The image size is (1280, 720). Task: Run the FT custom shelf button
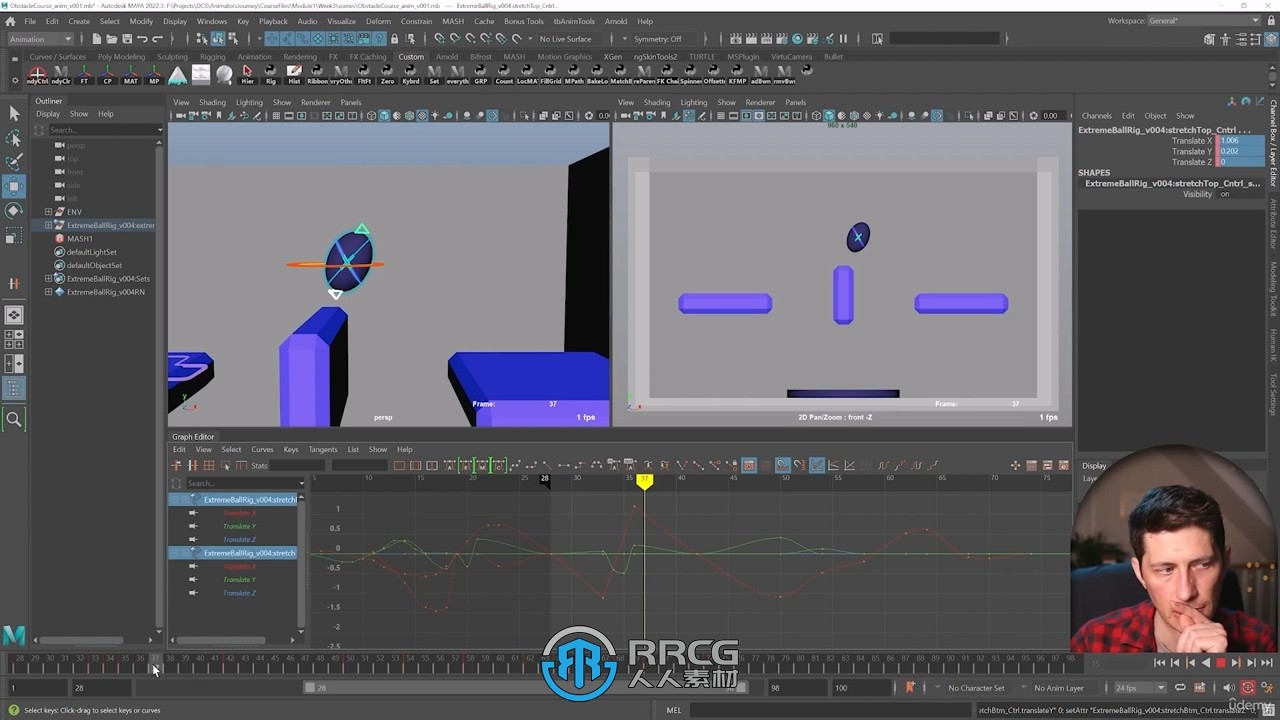[84, 75]
